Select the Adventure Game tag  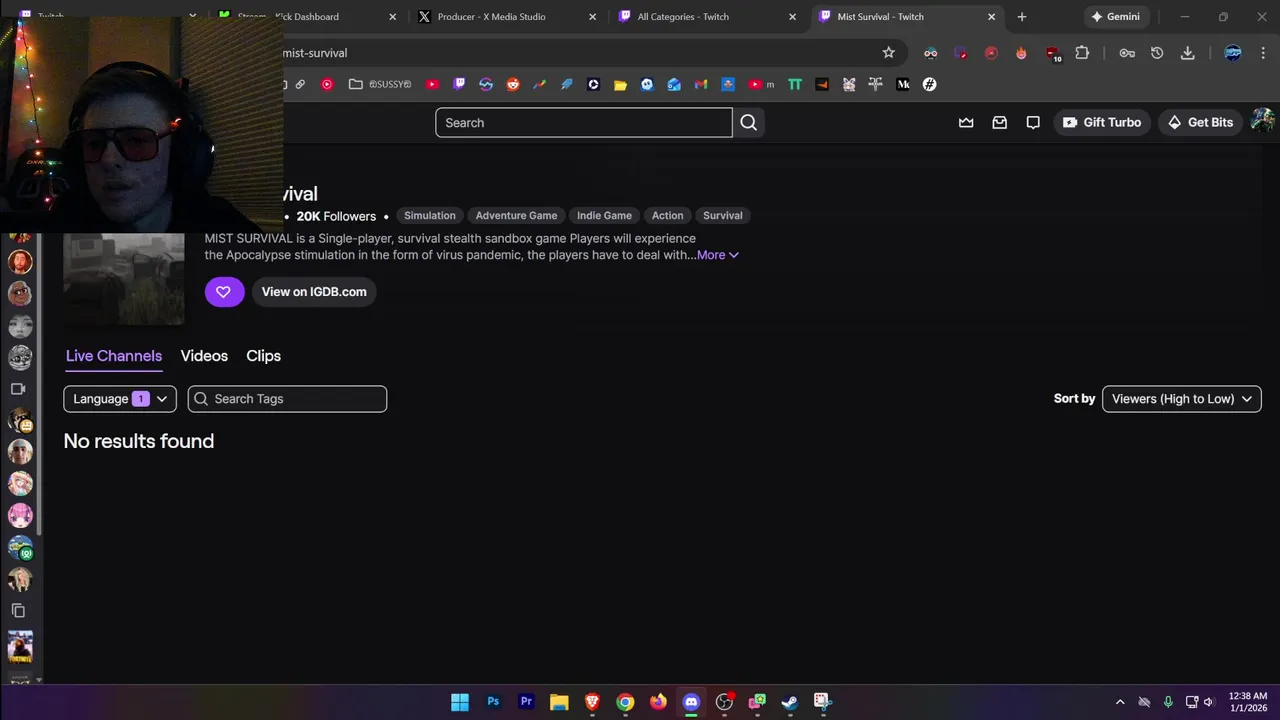pyautogui.click(x=516, y=216)
